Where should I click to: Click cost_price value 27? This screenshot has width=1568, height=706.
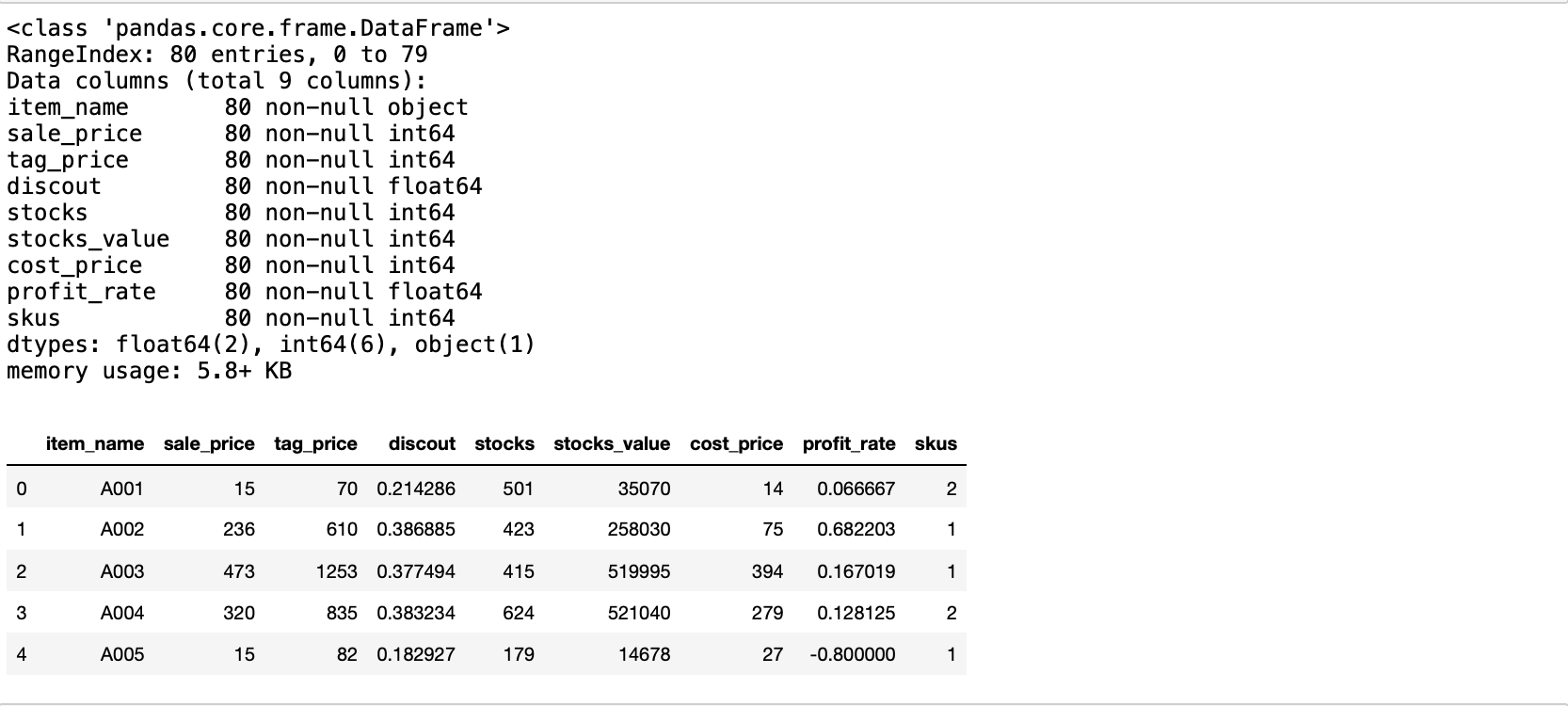(773, 654)
